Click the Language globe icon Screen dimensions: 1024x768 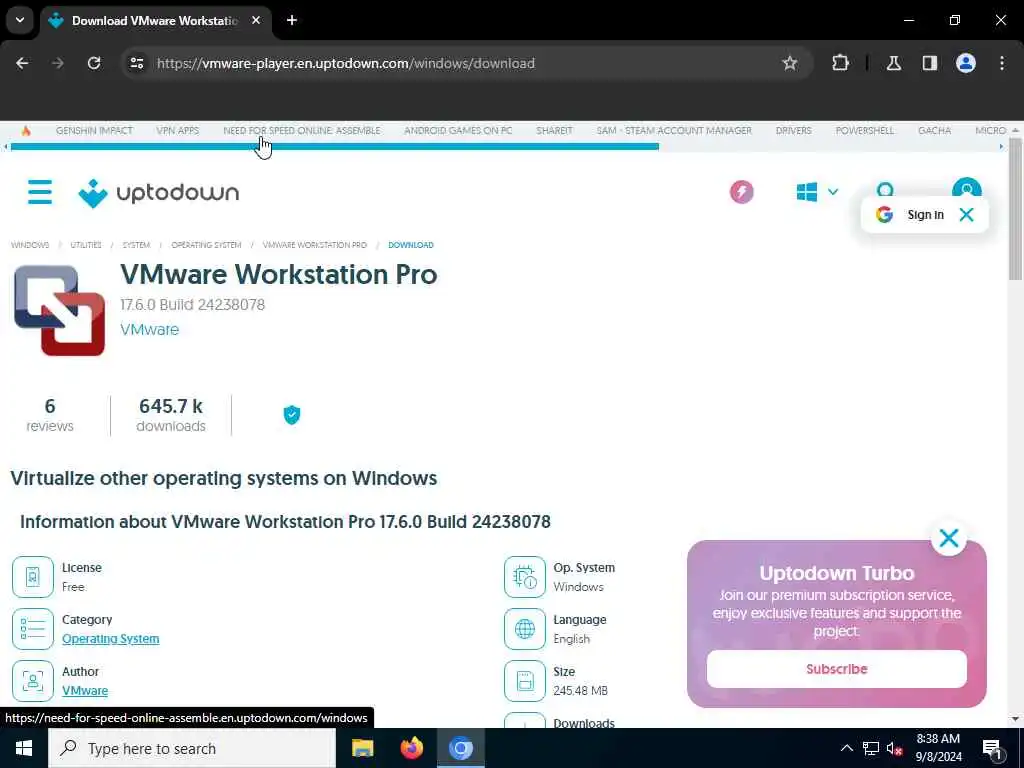click(524, 629)
